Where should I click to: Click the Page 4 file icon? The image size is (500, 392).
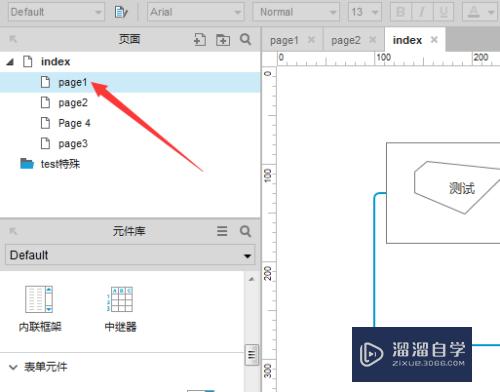tap(45, 123)
